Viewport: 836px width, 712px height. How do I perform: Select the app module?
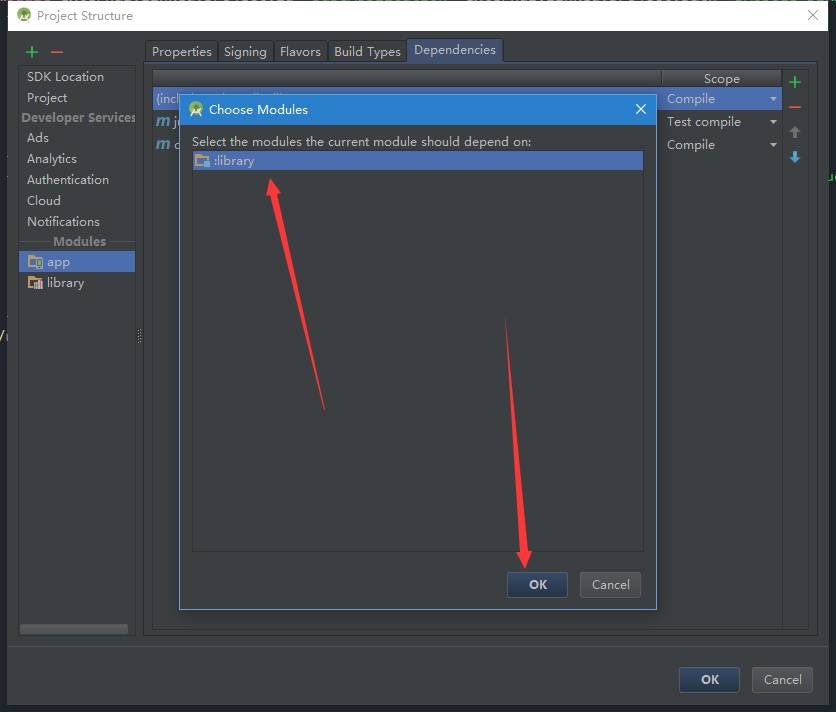point(77,262)
